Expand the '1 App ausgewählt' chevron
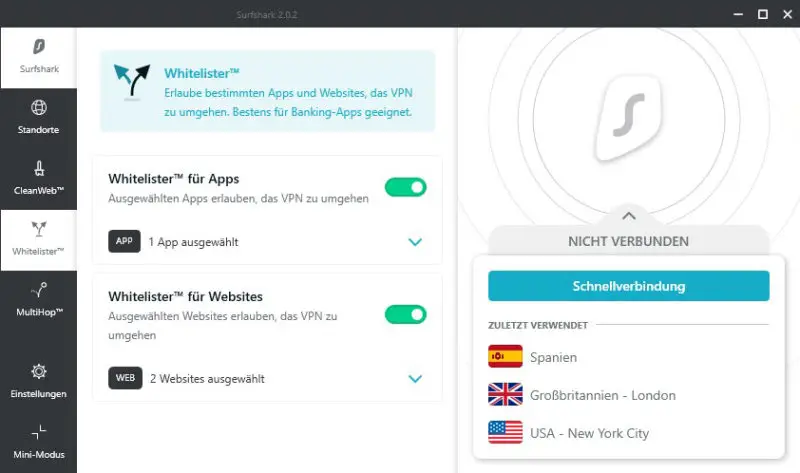The image size is (800, 473). (x=415, y=242)
